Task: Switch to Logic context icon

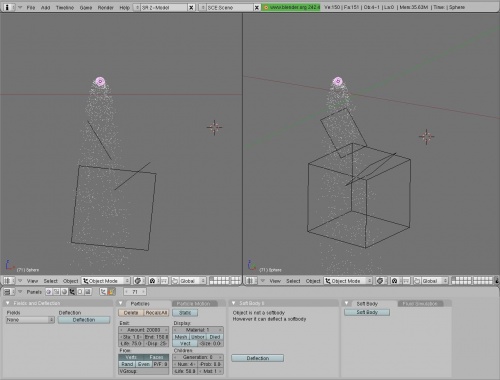Action: pyautogui.click(x=49, y=292)
